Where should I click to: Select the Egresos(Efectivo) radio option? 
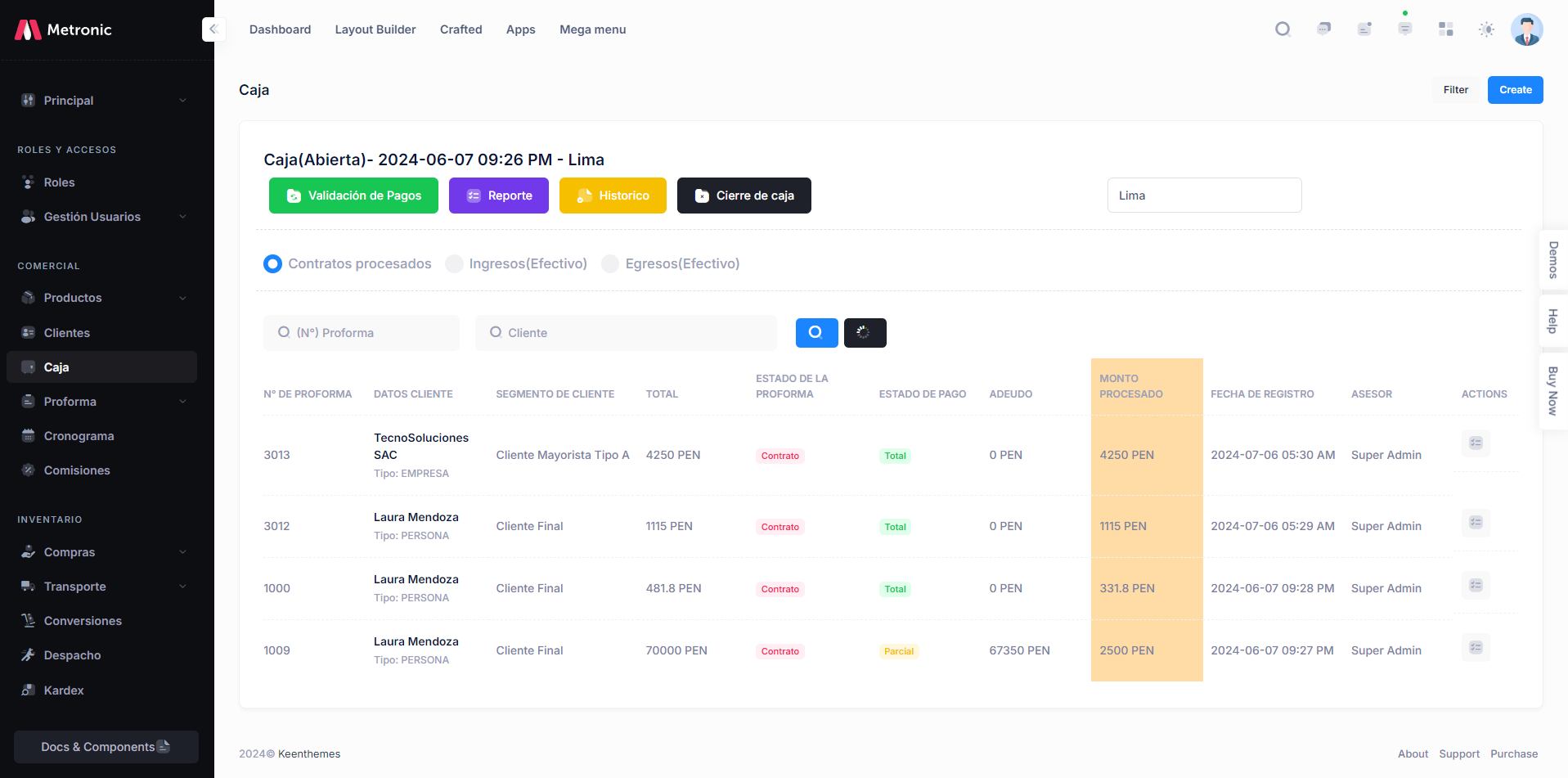[x=610, y=263]
